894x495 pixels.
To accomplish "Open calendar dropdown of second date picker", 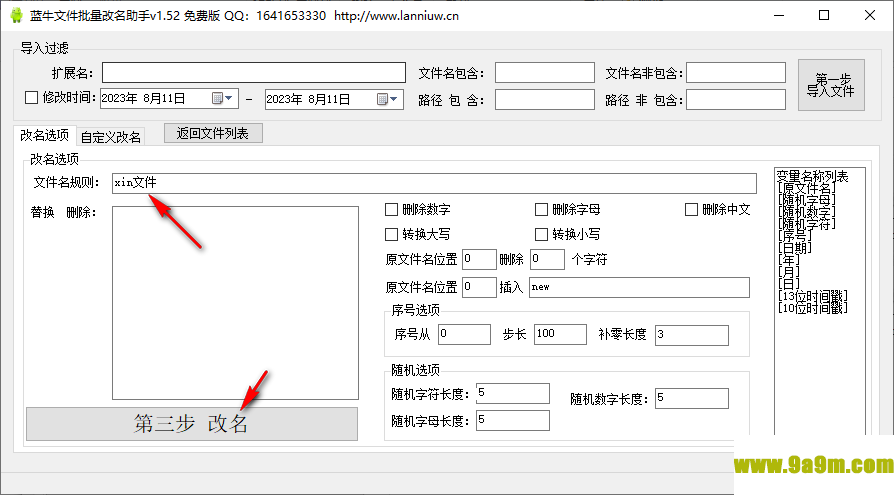I will click(x=387, y=99).
